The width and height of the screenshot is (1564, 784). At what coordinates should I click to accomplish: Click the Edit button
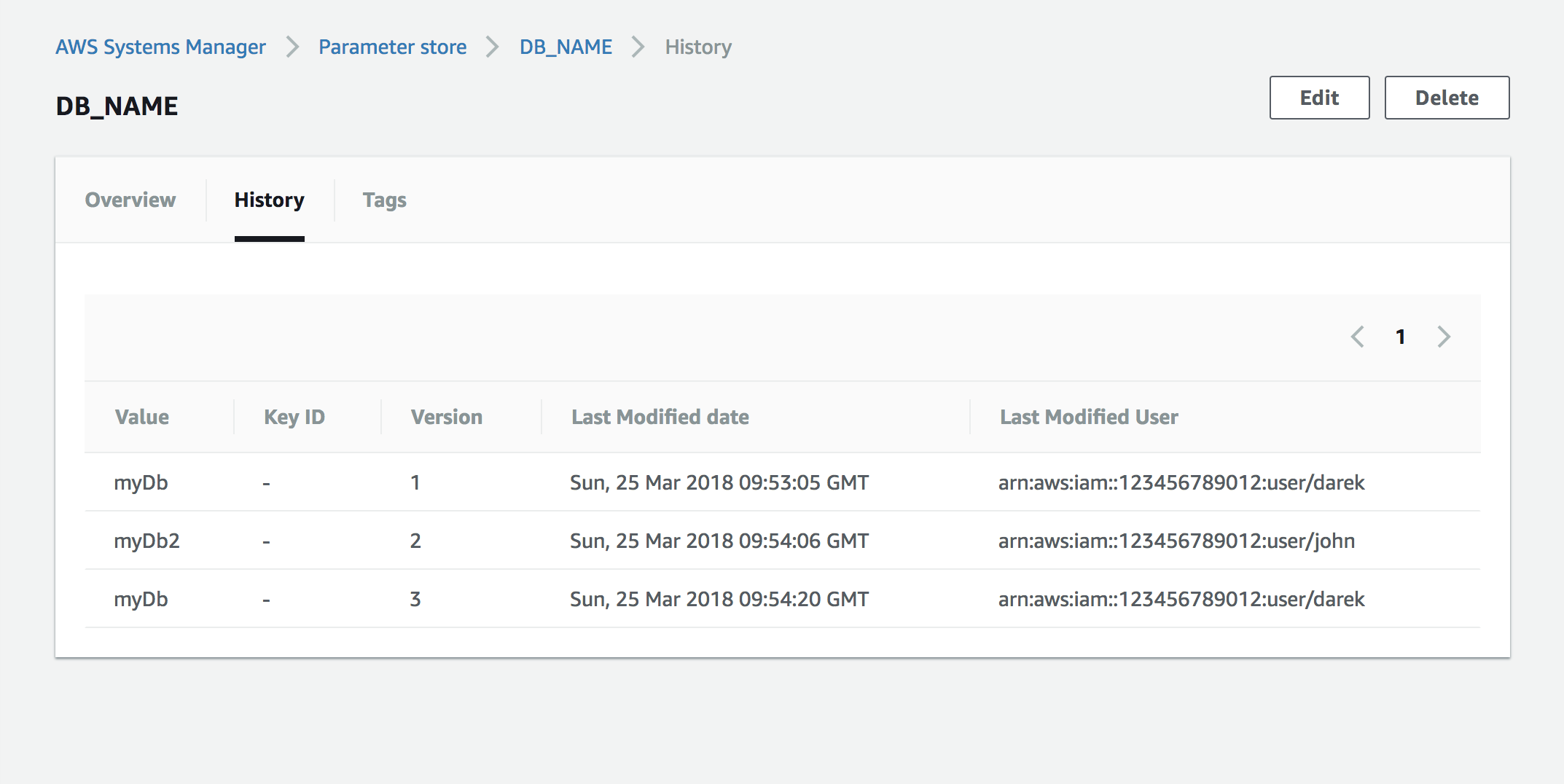1319,98
